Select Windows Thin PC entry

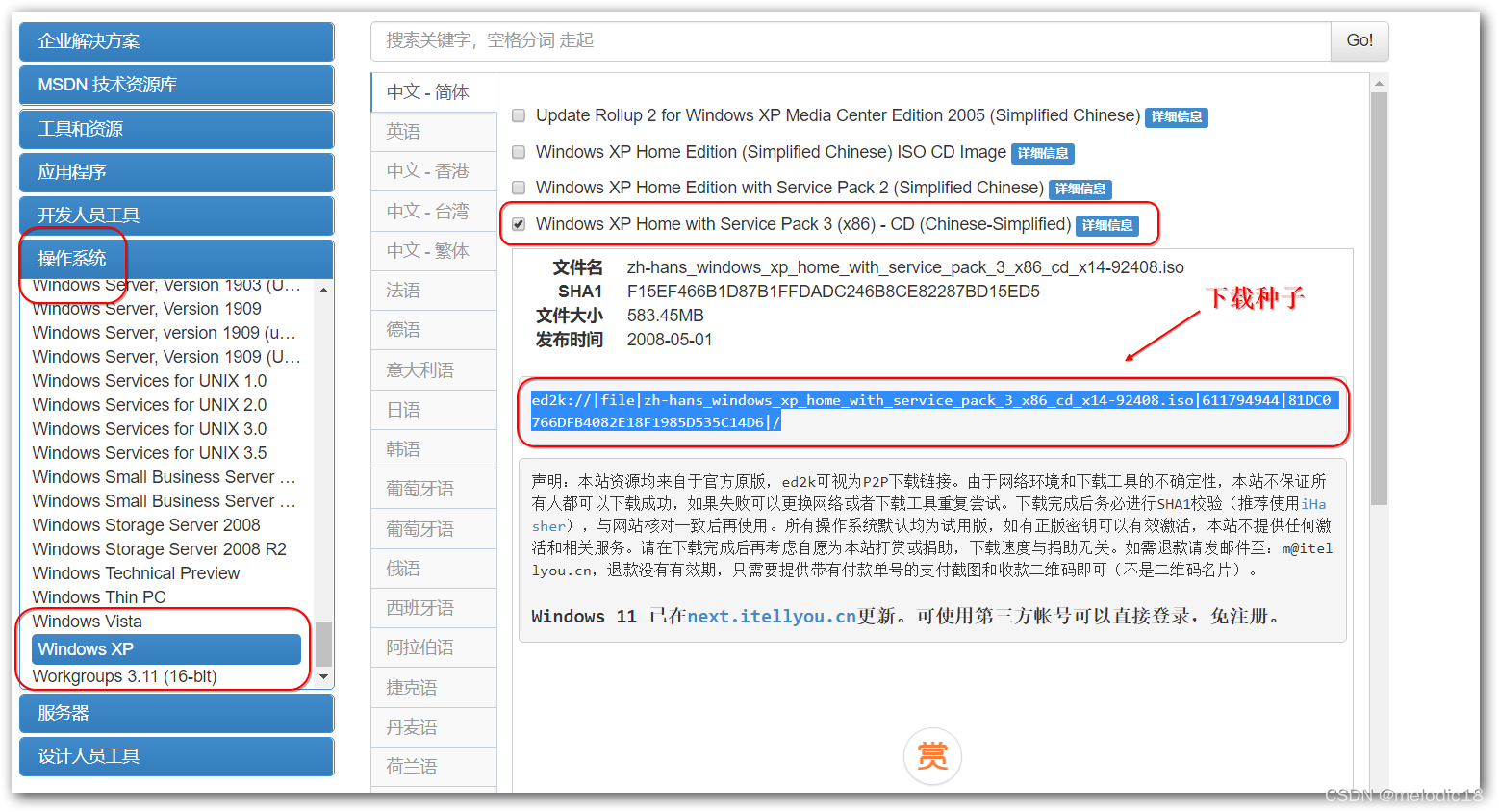click(99, 597)
